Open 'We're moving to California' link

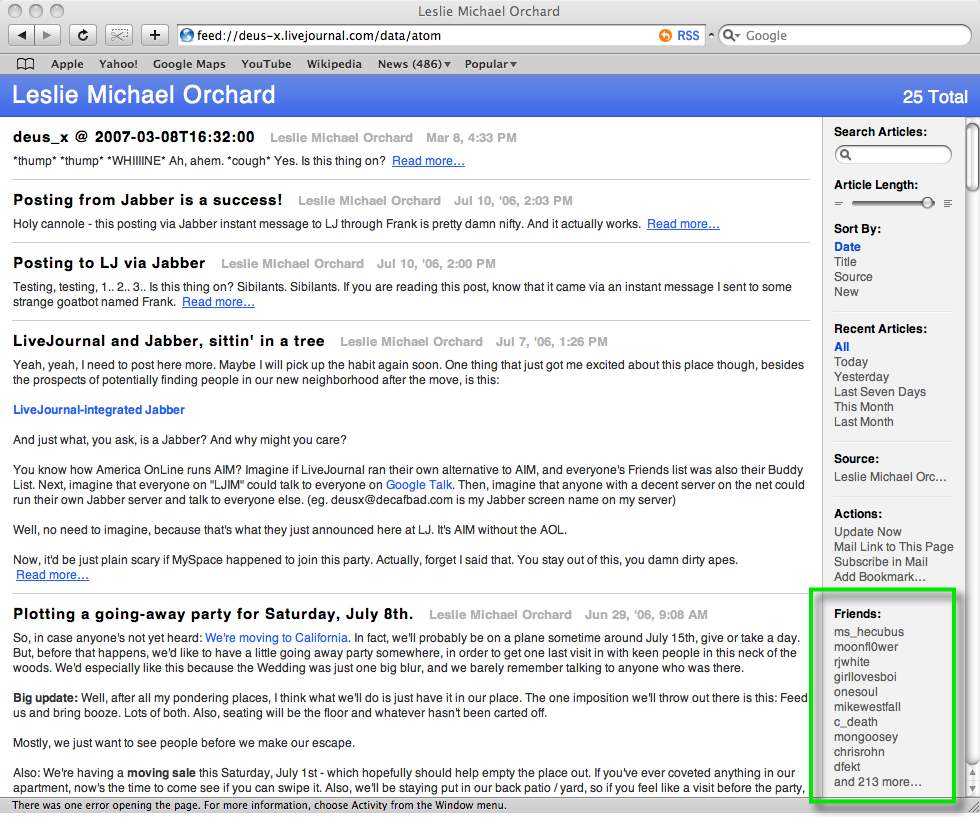(276, 638)
